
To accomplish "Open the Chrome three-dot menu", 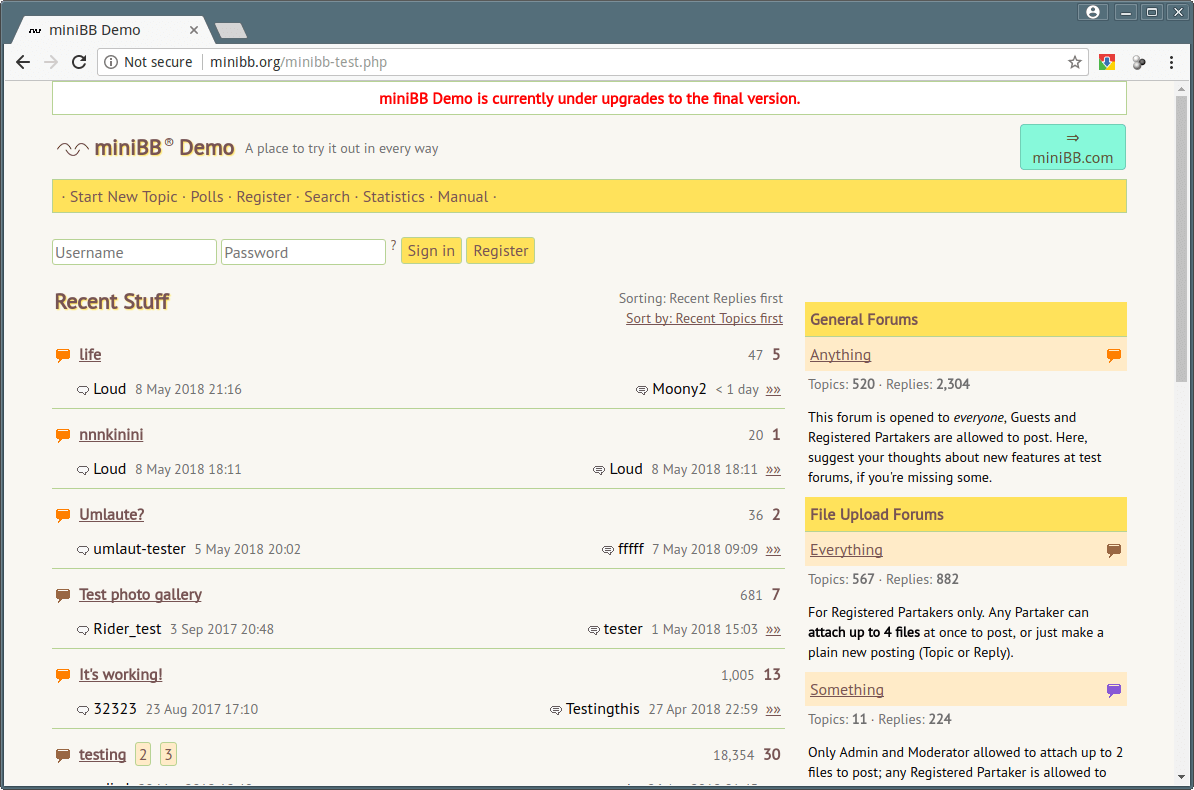I will [1172, 62].
